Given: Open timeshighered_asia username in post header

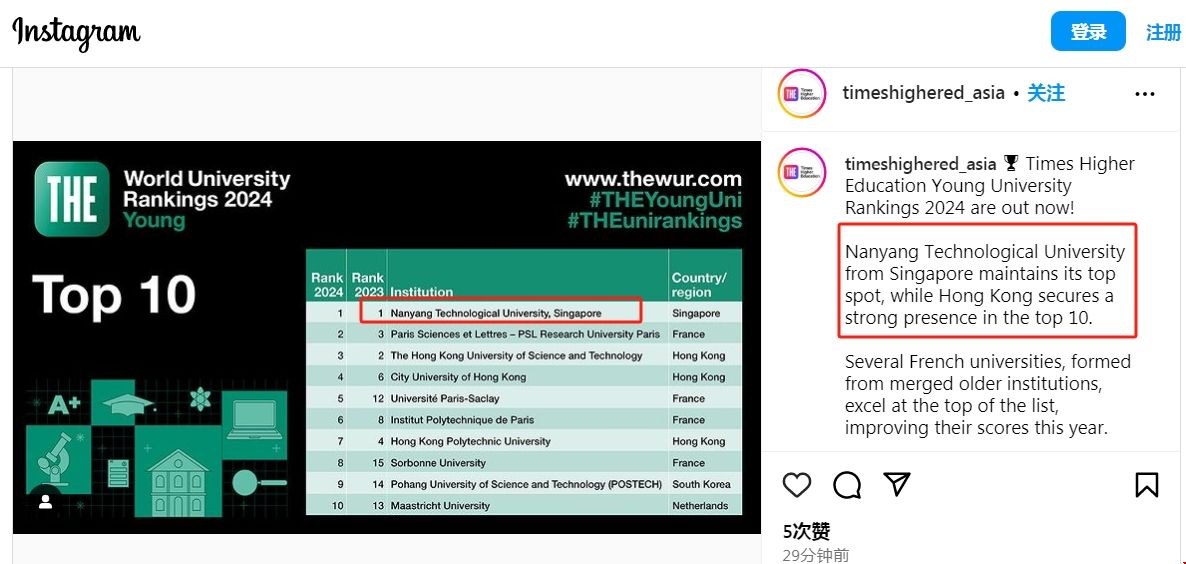Looking at the screenshot, I should coord(923,93).
